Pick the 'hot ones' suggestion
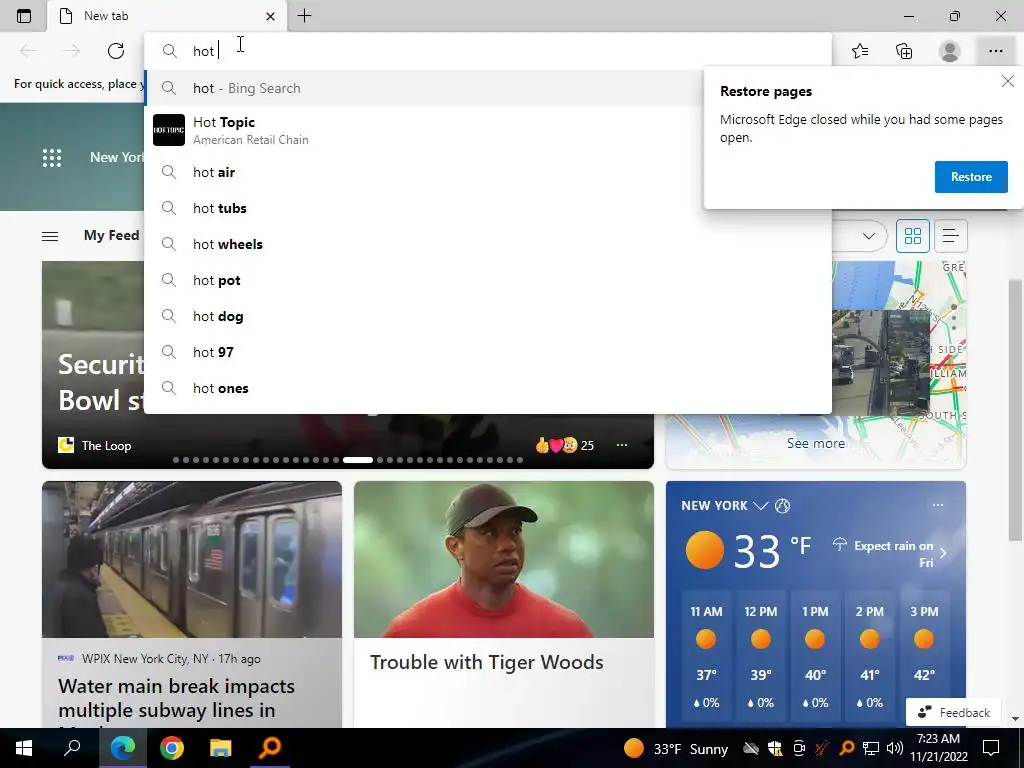 point(488,388)
